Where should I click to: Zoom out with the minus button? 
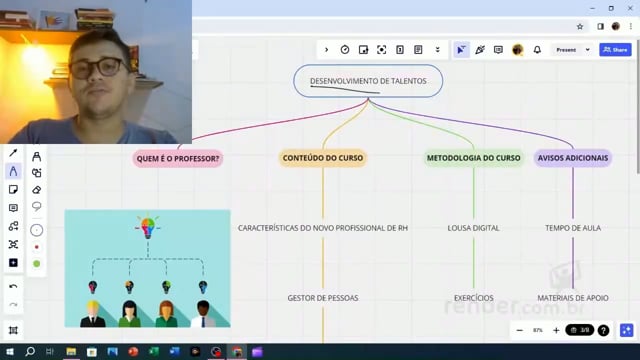[x=520, y=330]
